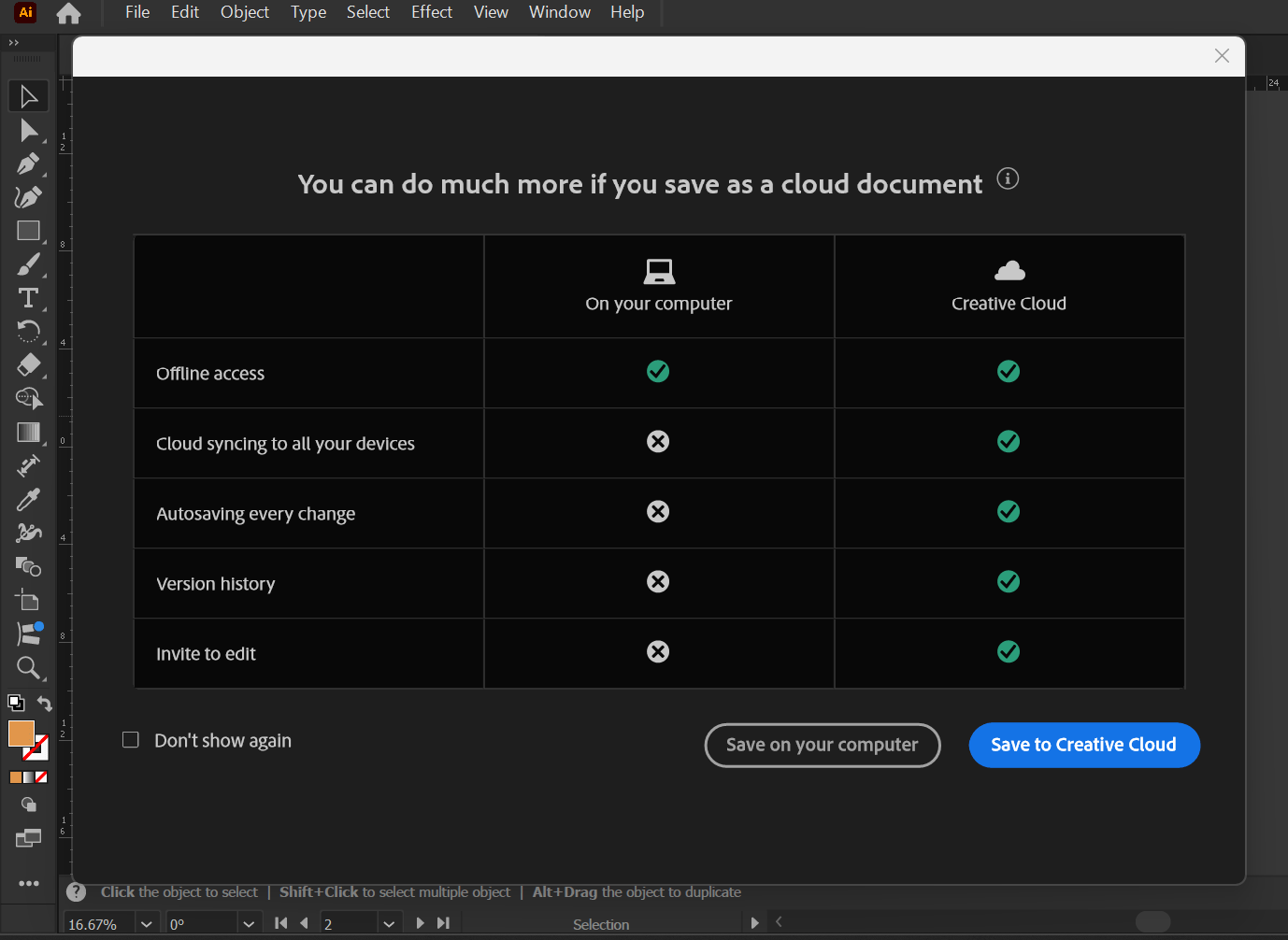Click Save on your computer button

point(823,745)
